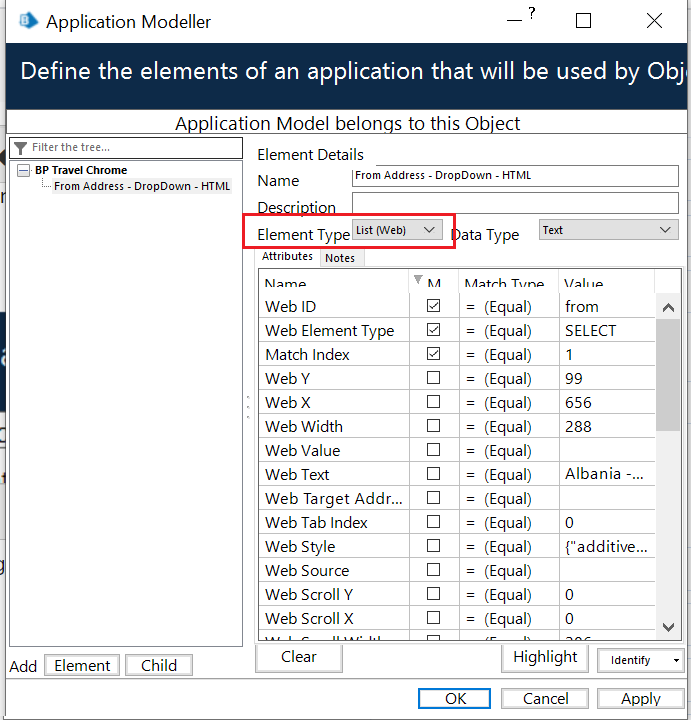Check the Web Width match checkbox

point(433,426)
